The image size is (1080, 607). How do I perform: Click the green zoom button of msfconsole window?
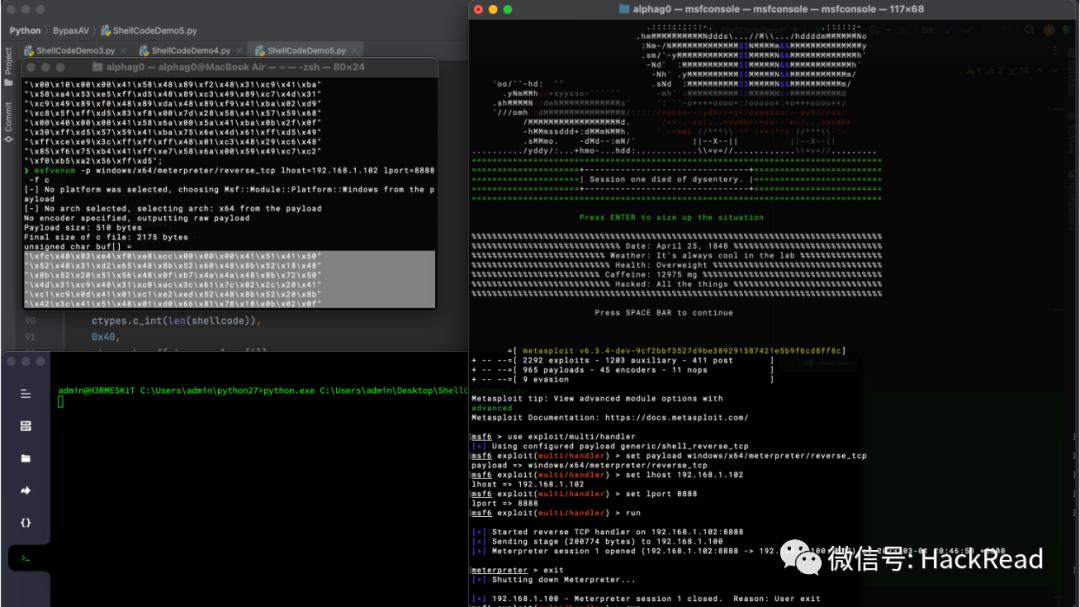(508, 10)
